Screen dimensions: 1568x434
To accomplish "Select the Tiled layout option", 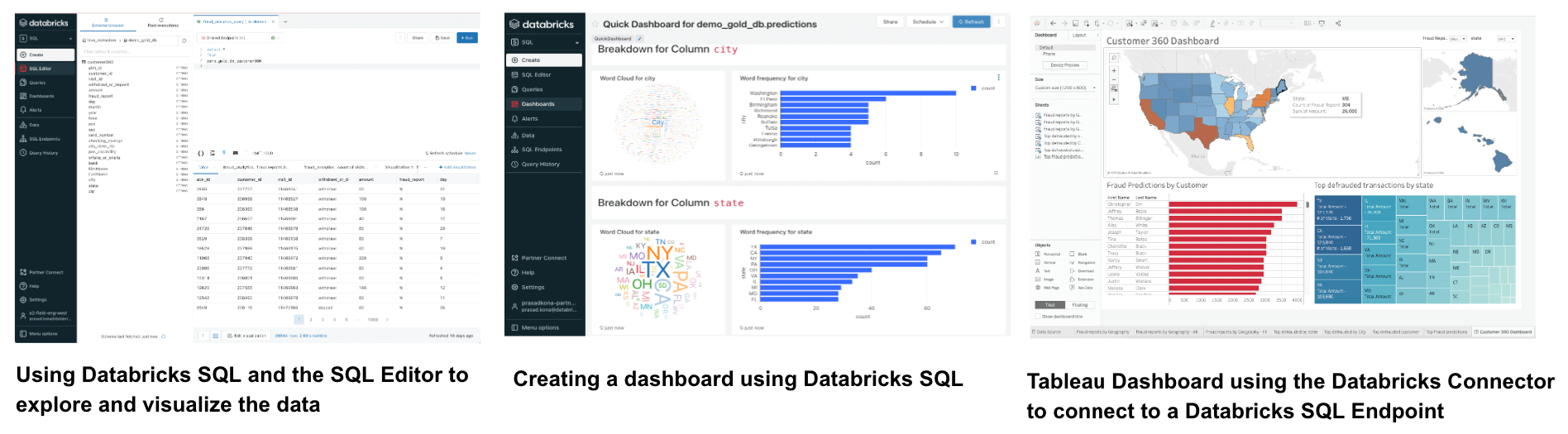I will point(1049,305).
